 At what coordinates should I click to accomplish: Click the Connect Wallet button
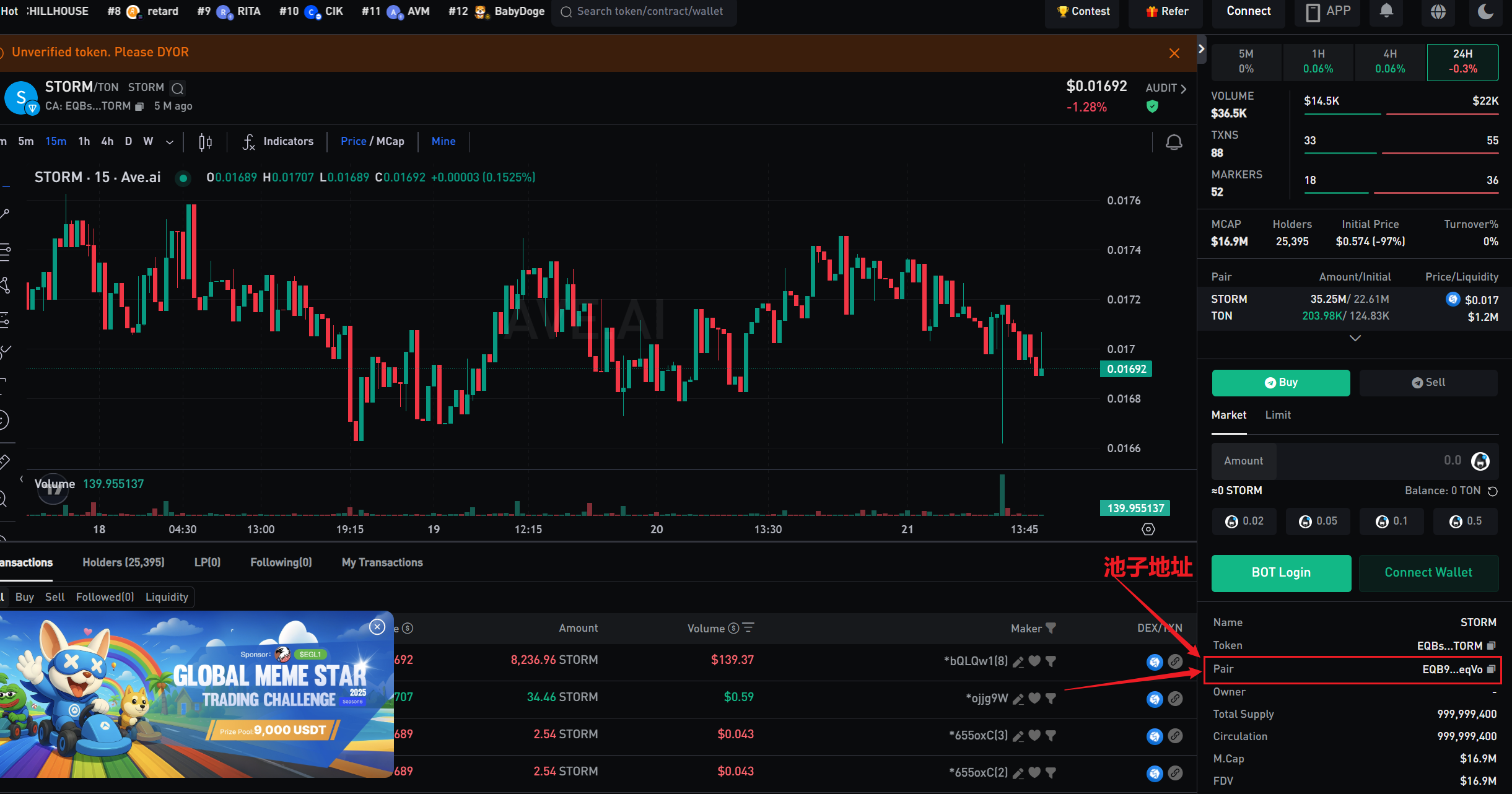pyautogui.click(x=1428, y=573)
